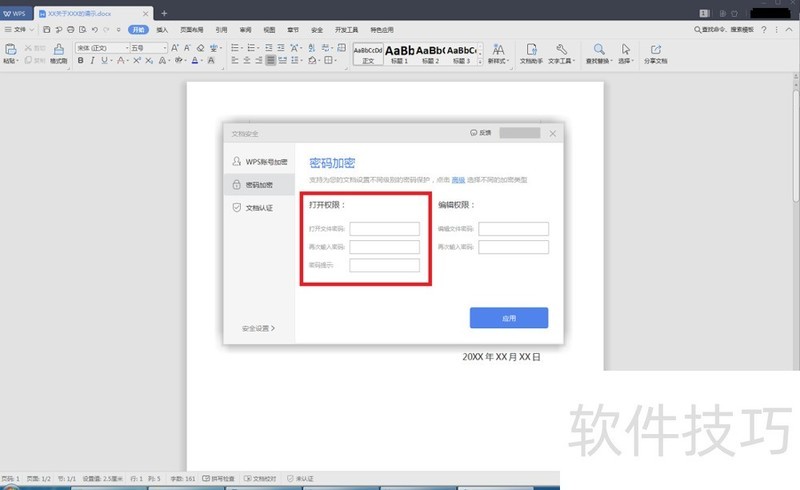This screenshot has width=800, height=490.
Task: Click the 打开文件密码 (open password) field
Action: (x=385, y=229)
